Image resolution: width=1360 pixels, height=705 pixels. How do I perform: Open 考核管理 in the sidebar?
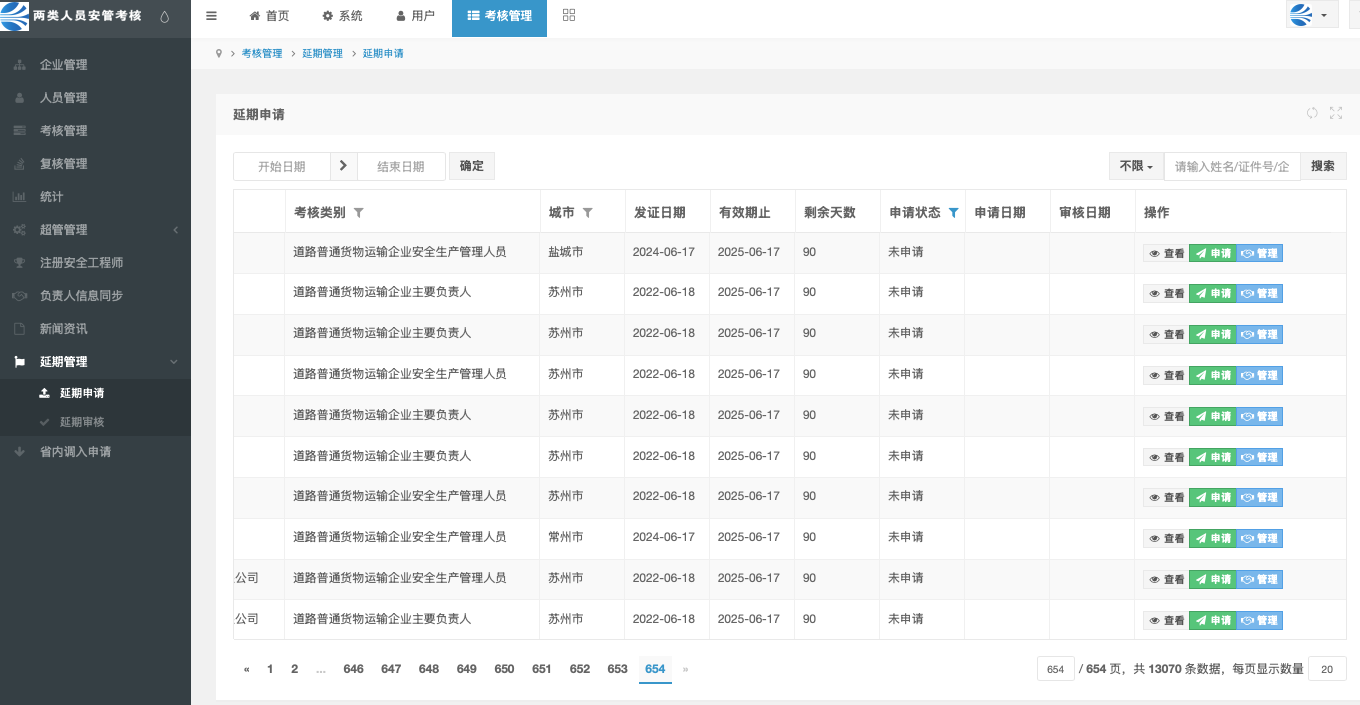tap(95, 131)
